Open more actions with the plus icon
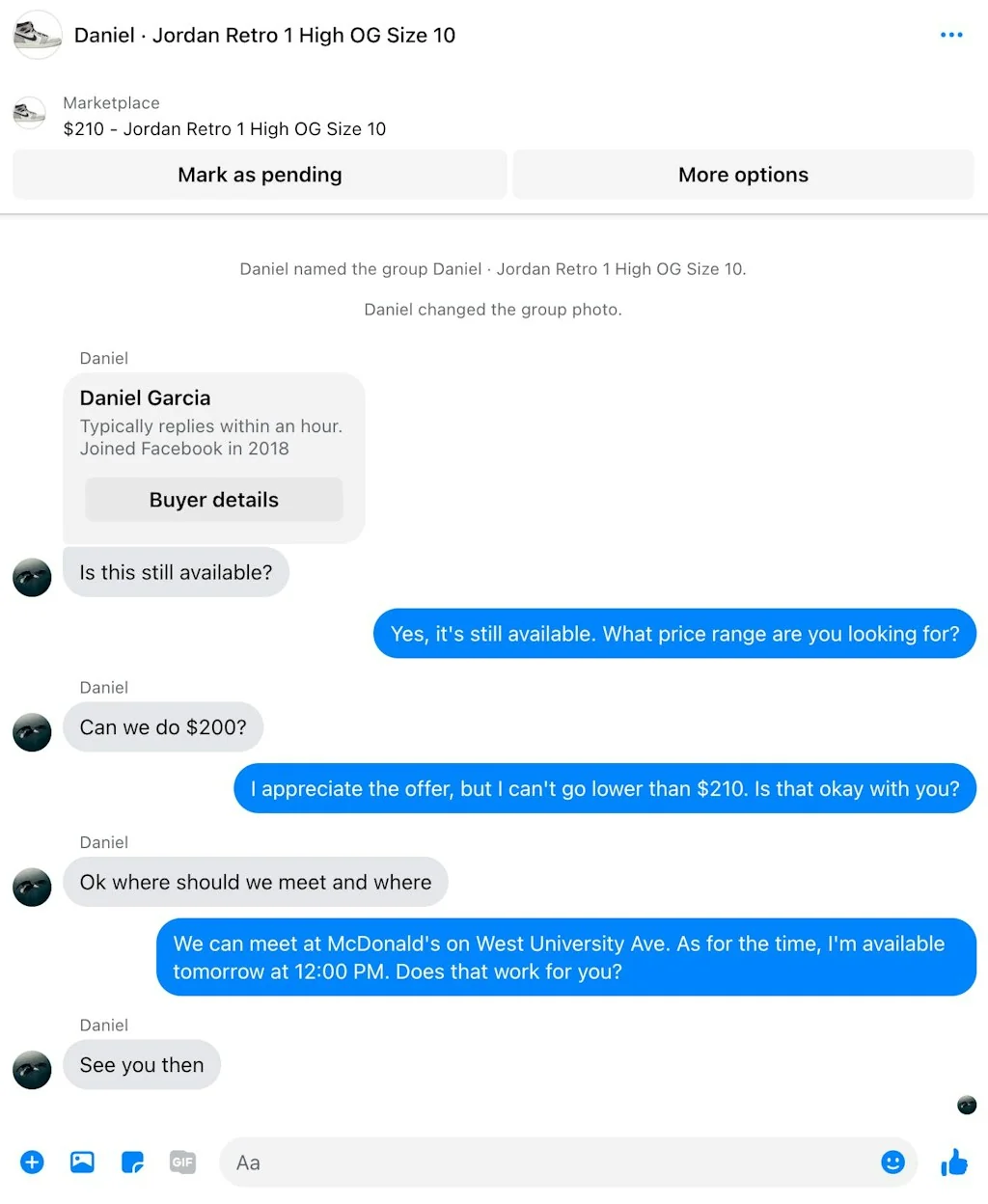The image size is (988, 1204). coord(32,1162)
